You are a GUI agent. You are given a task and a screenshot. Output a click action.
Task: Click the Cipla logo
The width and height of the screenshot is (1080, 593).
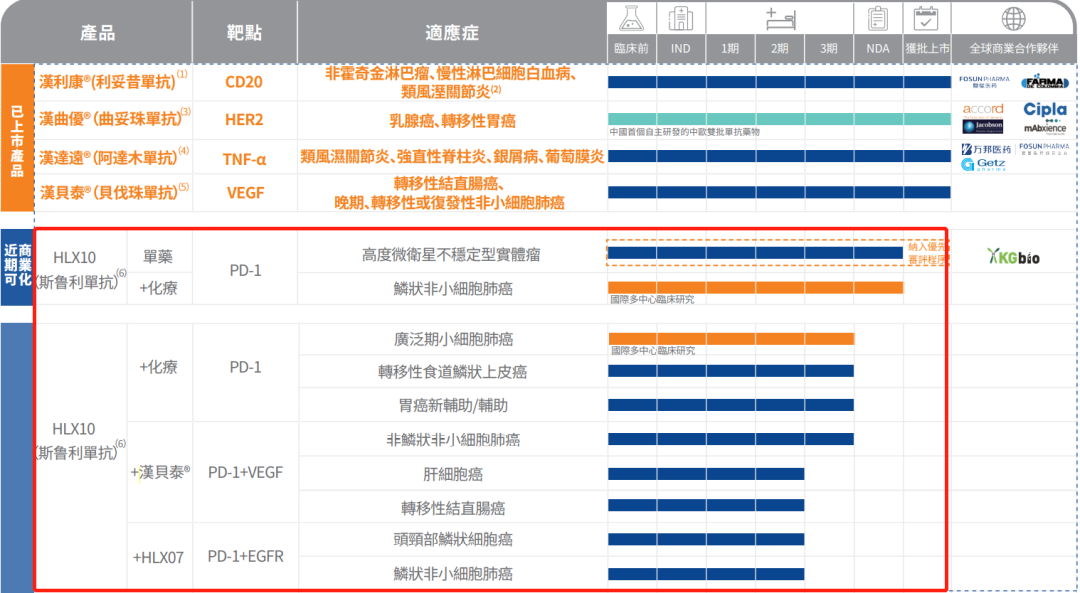coord(1045,109)
